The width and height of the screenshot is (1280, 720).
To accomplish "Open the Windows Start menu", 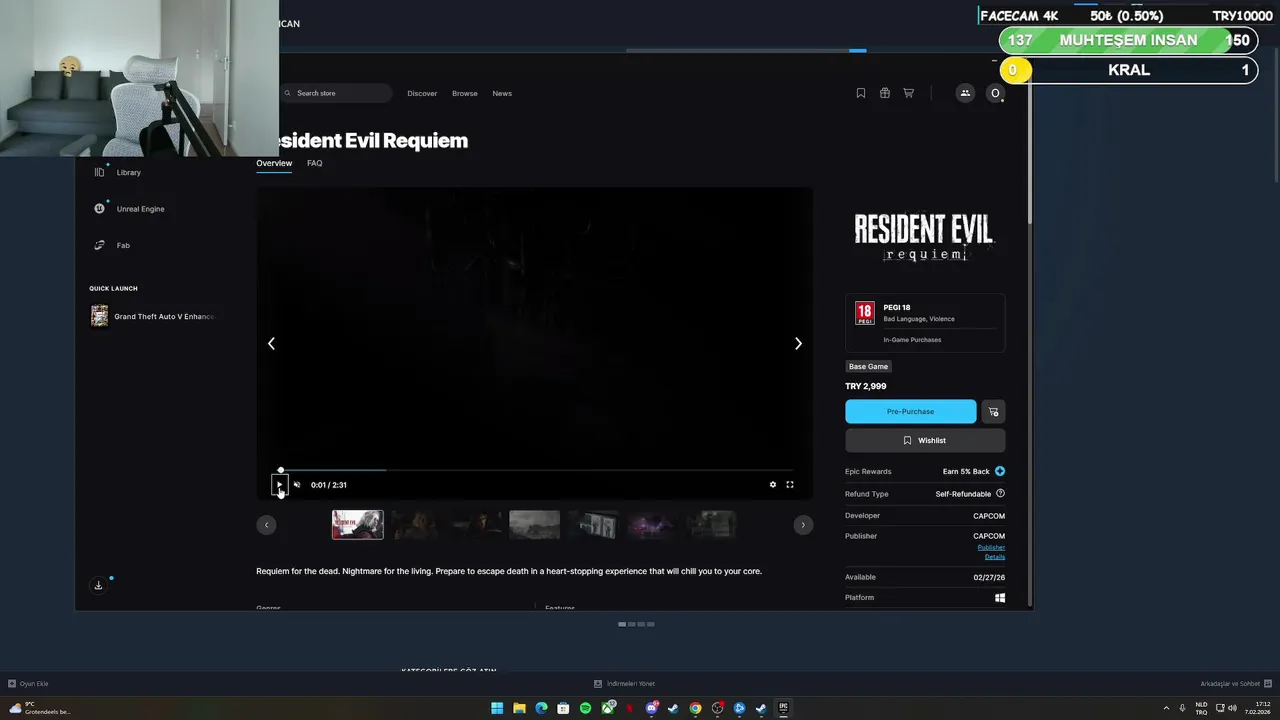I will [x=497, y=708].
